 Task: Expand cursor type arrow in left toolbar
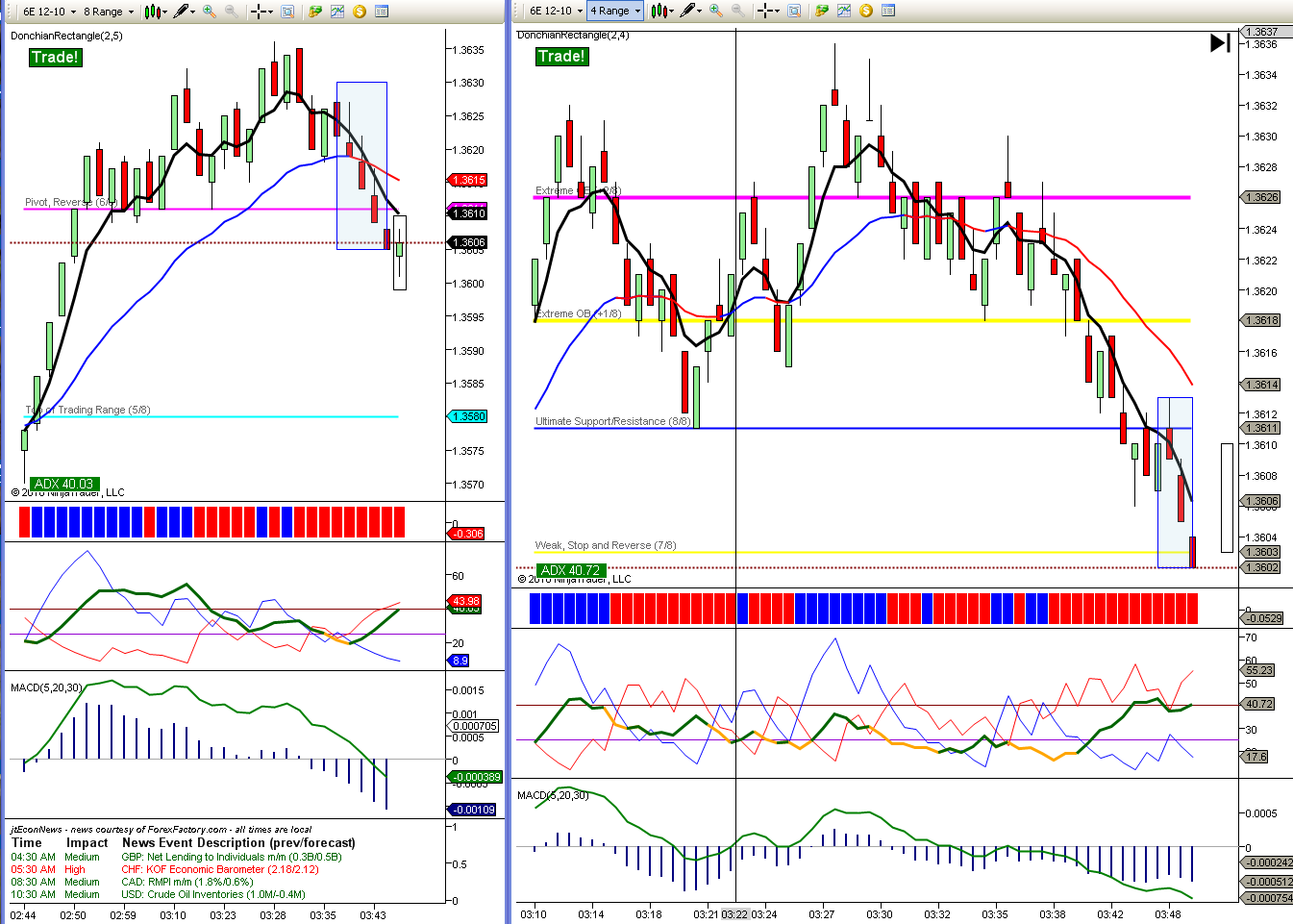(270, 12)
